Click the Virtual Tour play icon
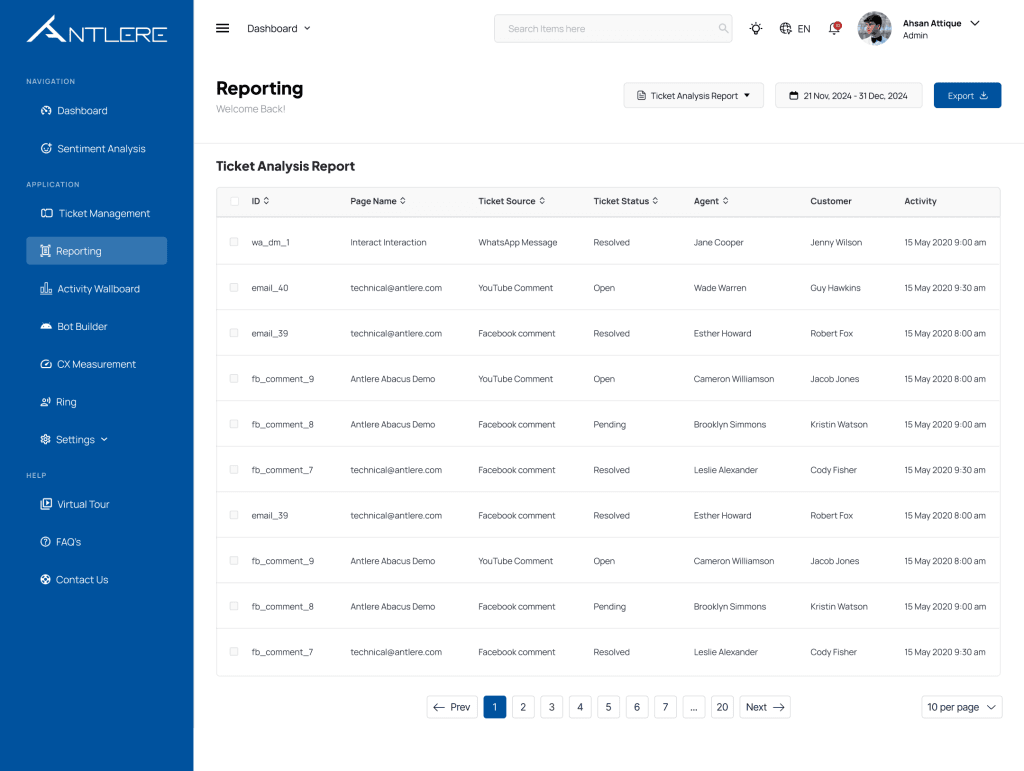 (46, 504)
